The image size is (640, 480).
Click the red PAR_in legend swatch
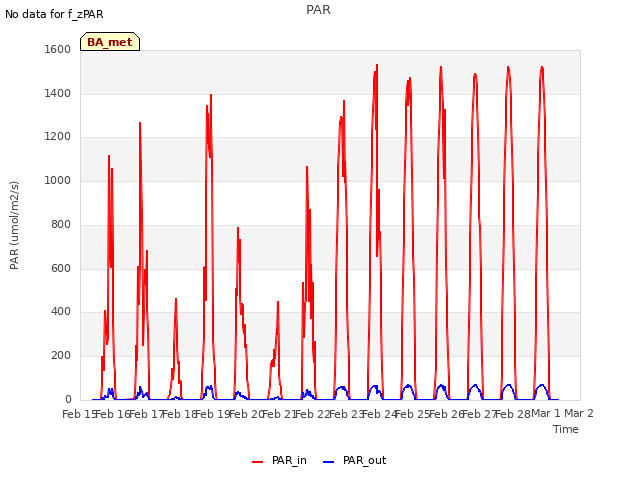pos(258,462)
